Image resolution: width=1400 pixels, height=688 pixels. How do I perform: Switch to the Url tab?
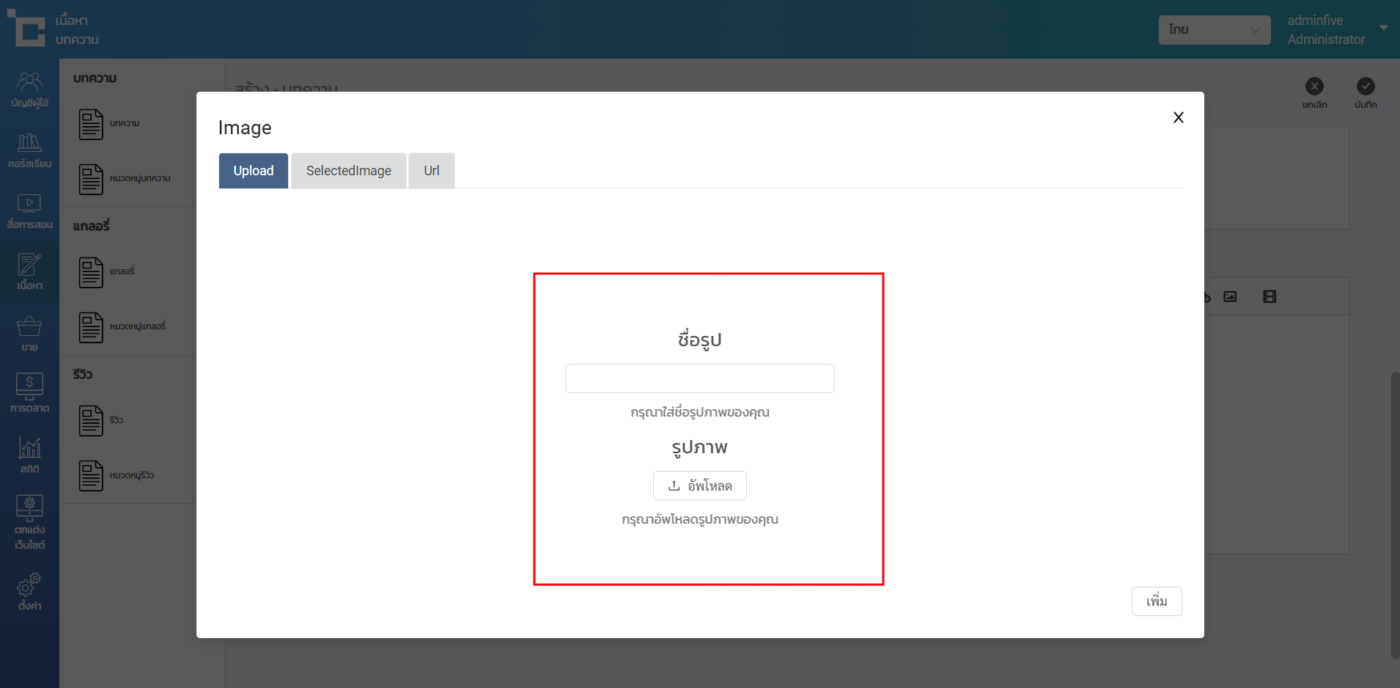click(x=431, y=171)
